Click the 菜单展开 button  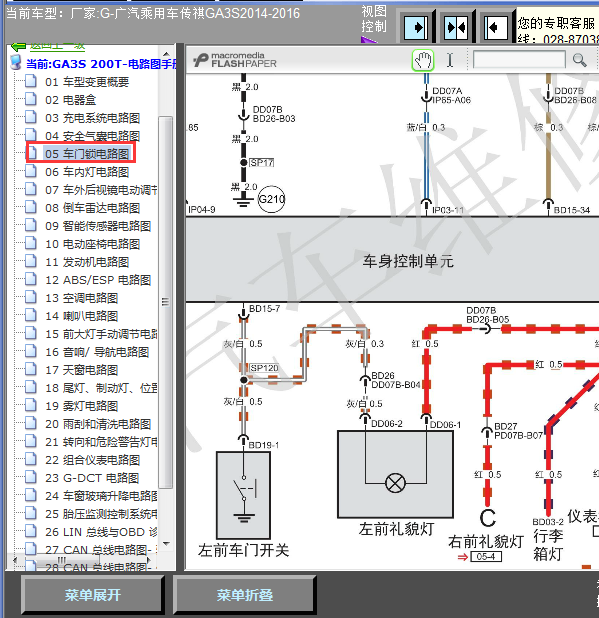[93, 595]
